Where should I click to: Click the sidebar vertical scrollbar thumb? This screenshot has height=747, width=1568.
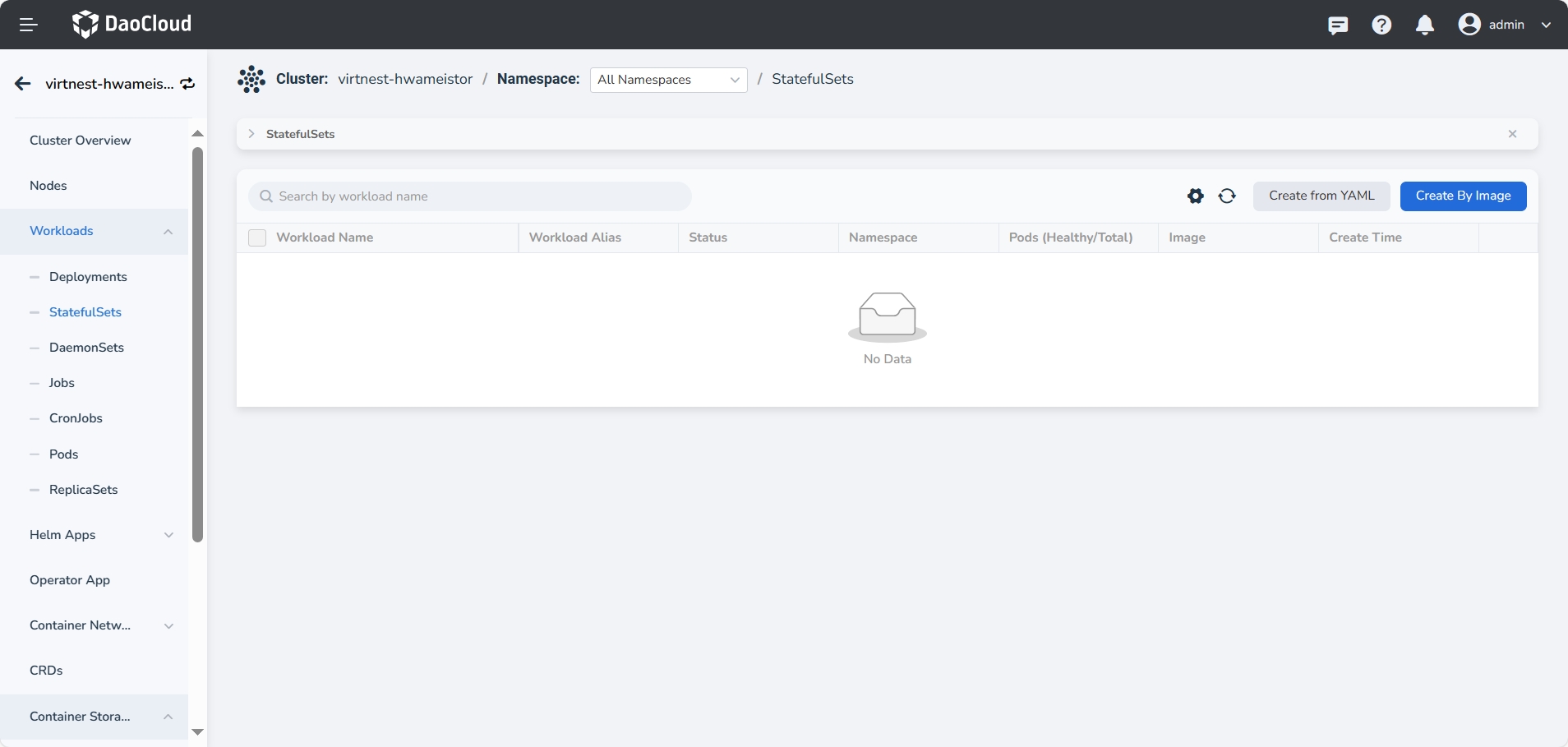point(197,345)
